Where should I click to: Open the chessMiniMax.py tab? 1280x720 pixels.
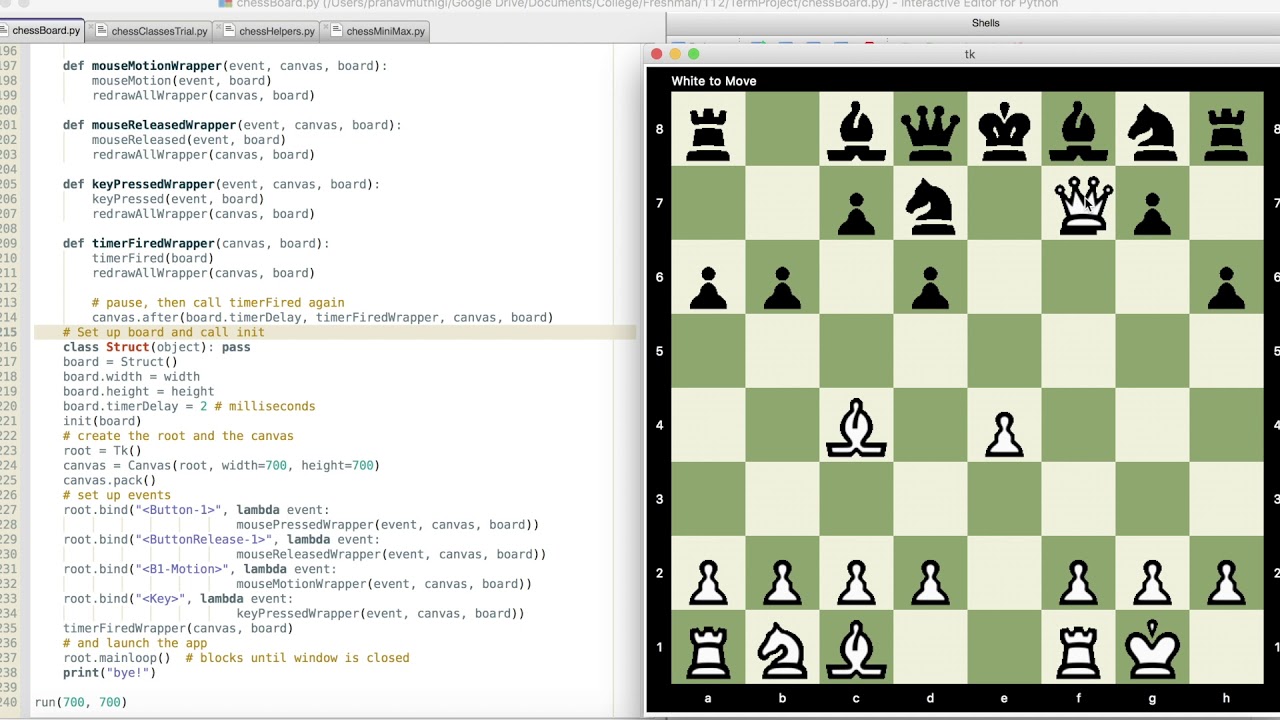click(378, 31)
